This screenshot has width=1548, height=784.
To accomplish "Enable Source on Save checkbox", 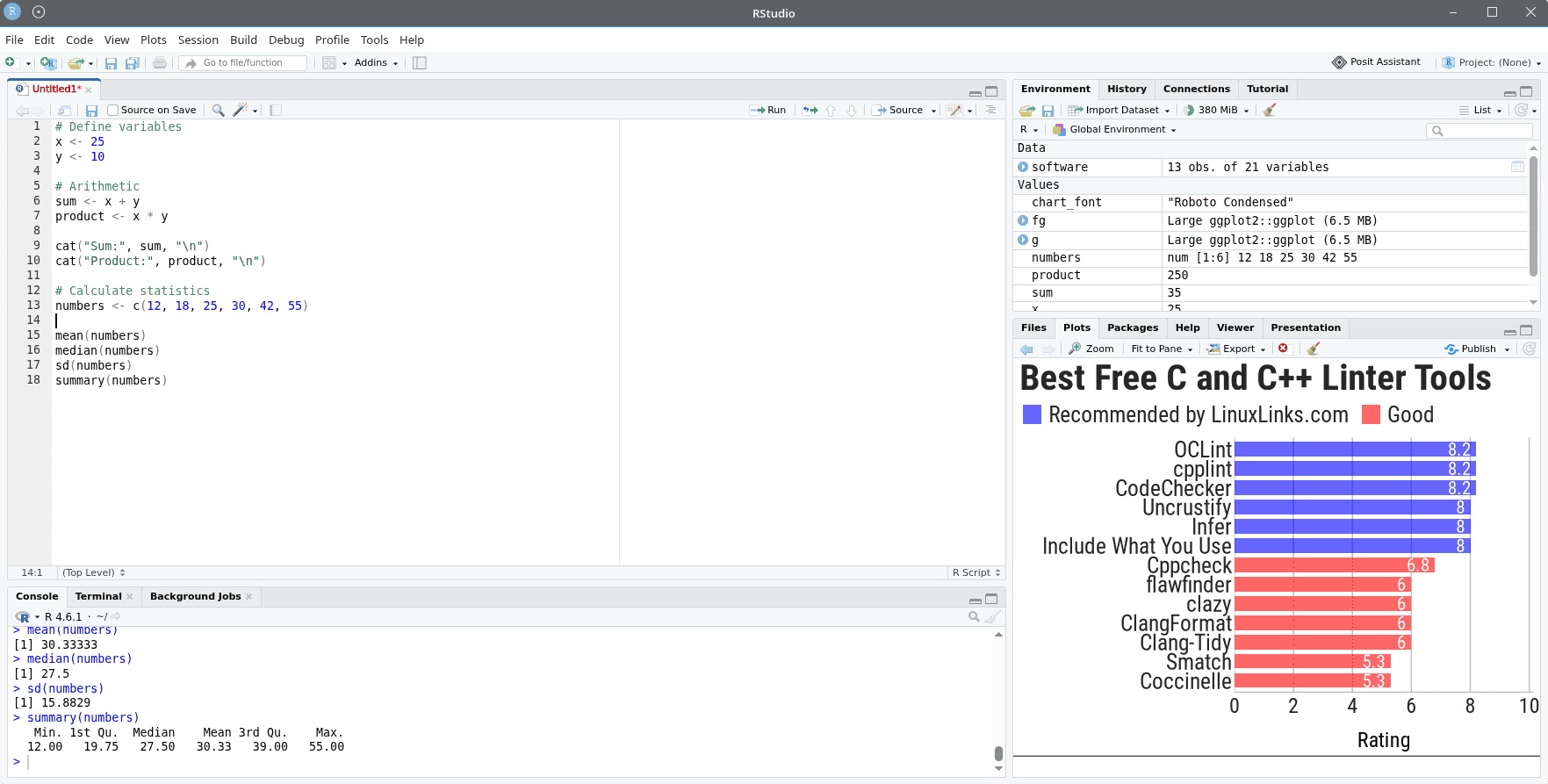I will tap(112, 110).
